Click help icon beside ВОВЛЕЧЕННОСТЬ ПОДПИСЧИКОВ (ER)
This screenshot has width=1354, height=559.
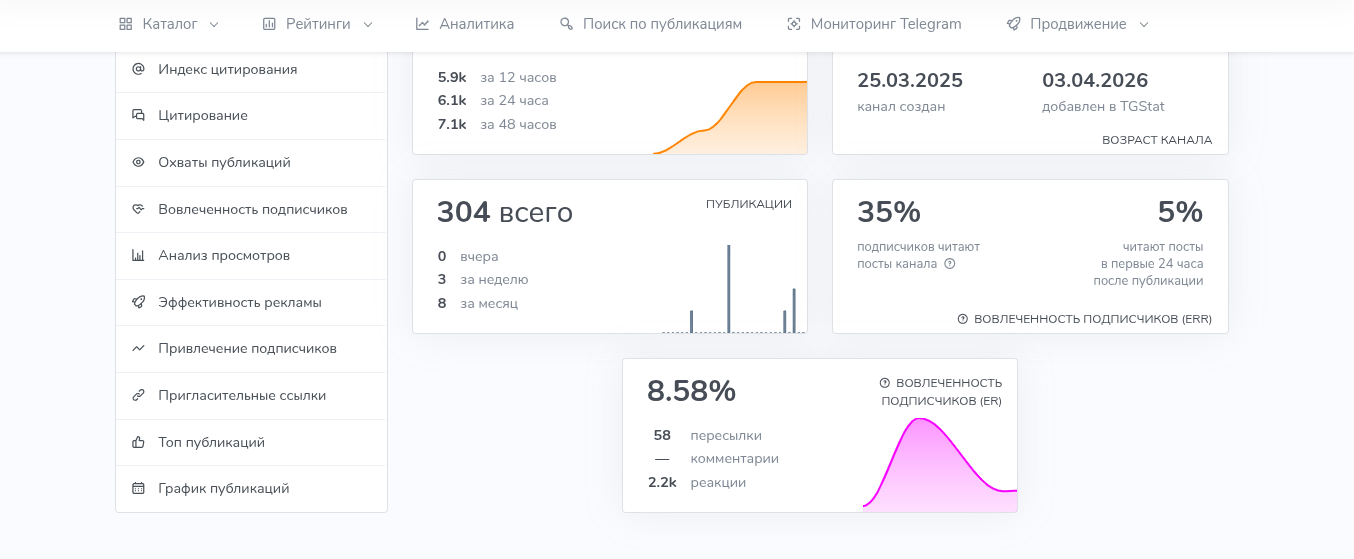pos(885,383)
